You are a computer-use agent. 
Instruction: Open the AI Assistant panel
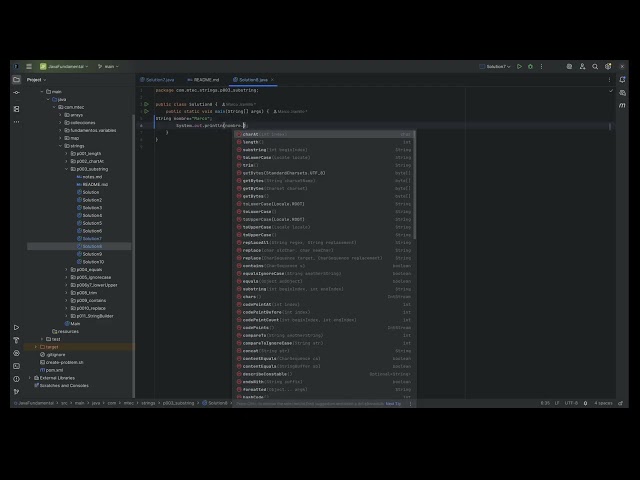(x=622, y=93)
